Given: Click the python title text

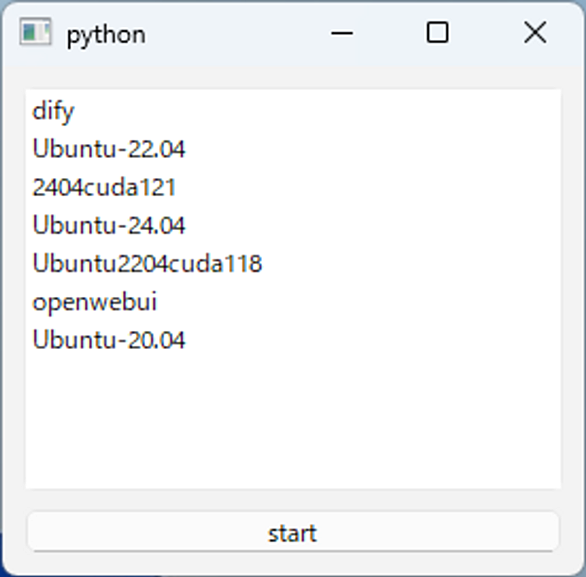Looking at the screenshot, I should pyautogui.click(x=106, y=36).
